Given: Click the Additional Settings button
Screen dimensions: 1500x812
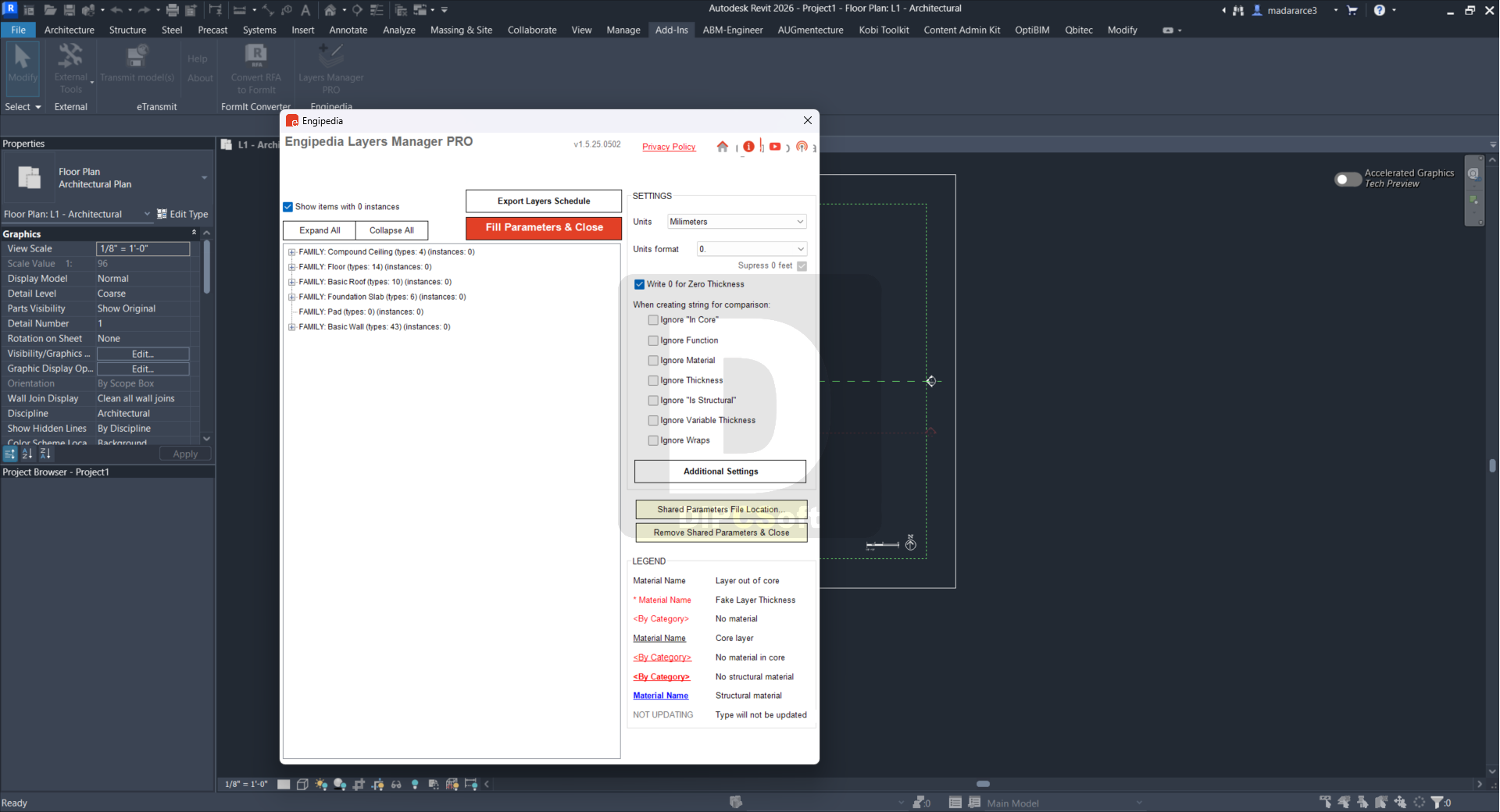Looking at the screenshot, I should coord(720,472).
